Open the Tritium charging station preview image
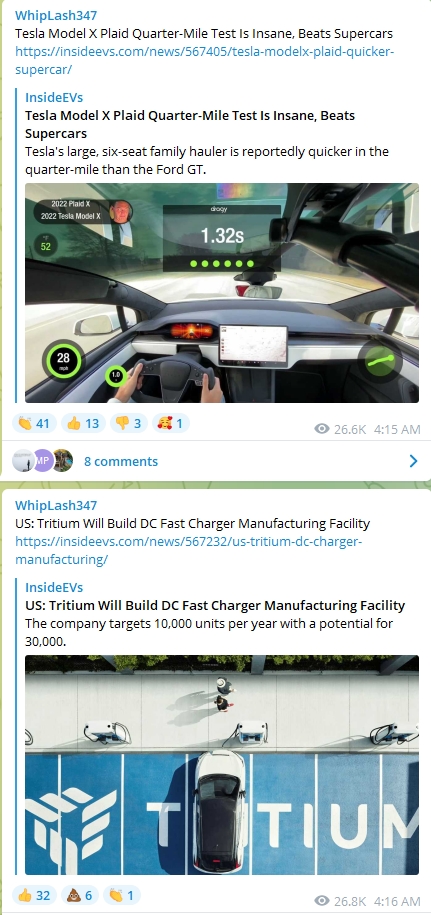The image size is (431, 915). pyautogui.click(x=222, y=764)
